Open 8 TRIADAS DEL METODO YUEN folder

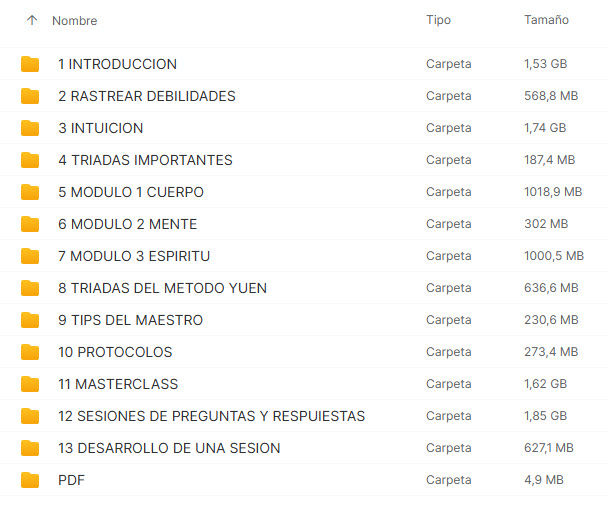pos(162,288)
